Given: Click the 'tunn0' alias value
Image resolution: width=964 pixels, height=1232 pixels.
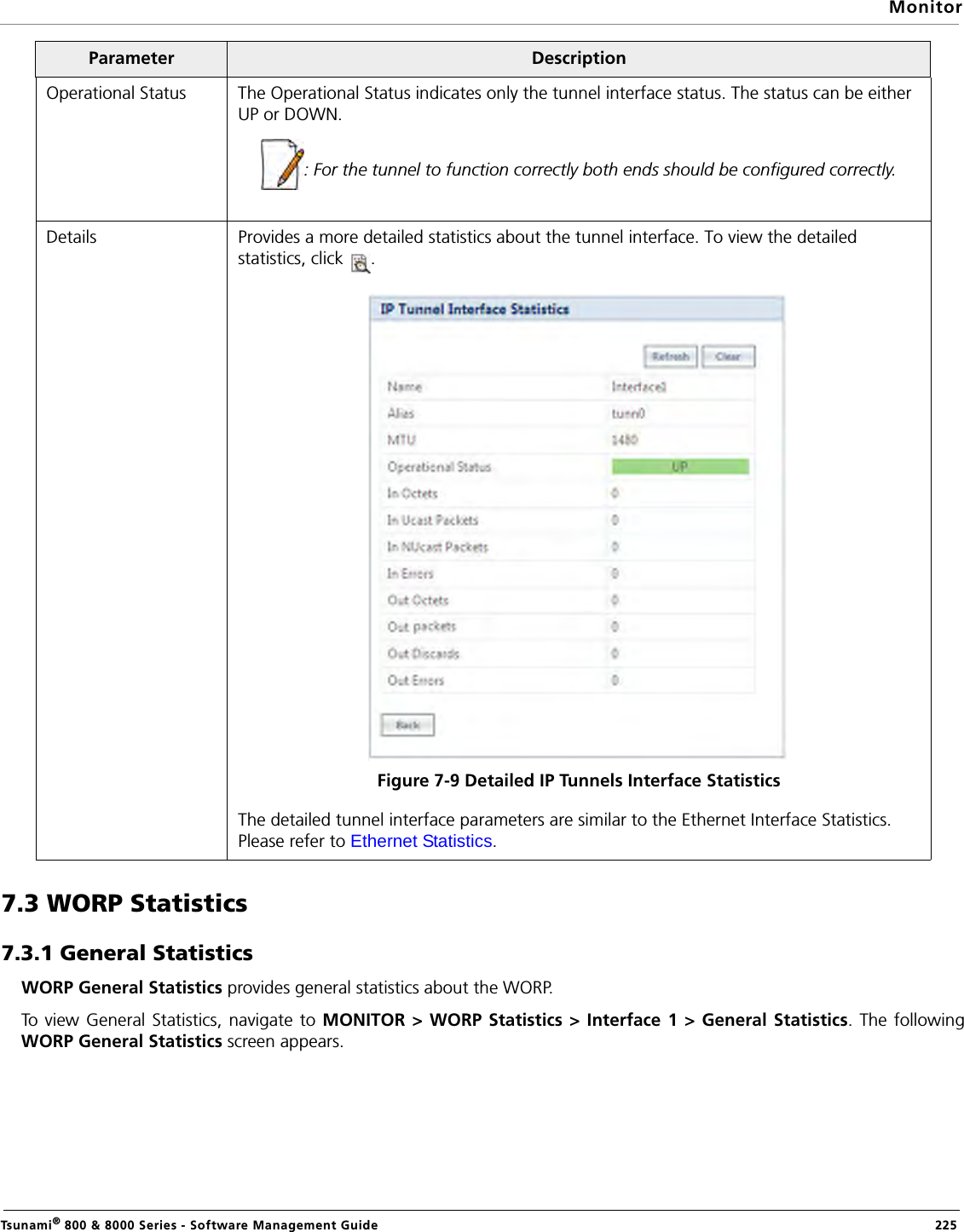Looking at the screenshot, I should pos(628,413).
